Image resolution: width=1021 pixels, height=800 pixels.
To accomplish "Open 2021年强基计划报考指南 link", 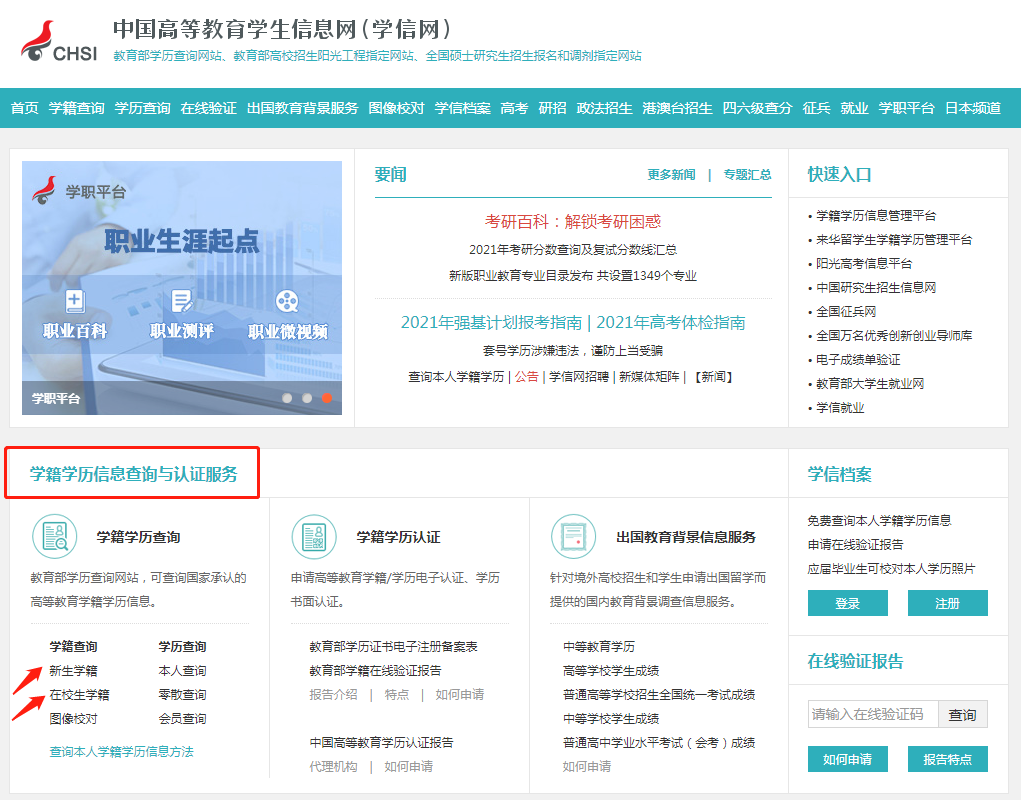I will pos(491,322).
